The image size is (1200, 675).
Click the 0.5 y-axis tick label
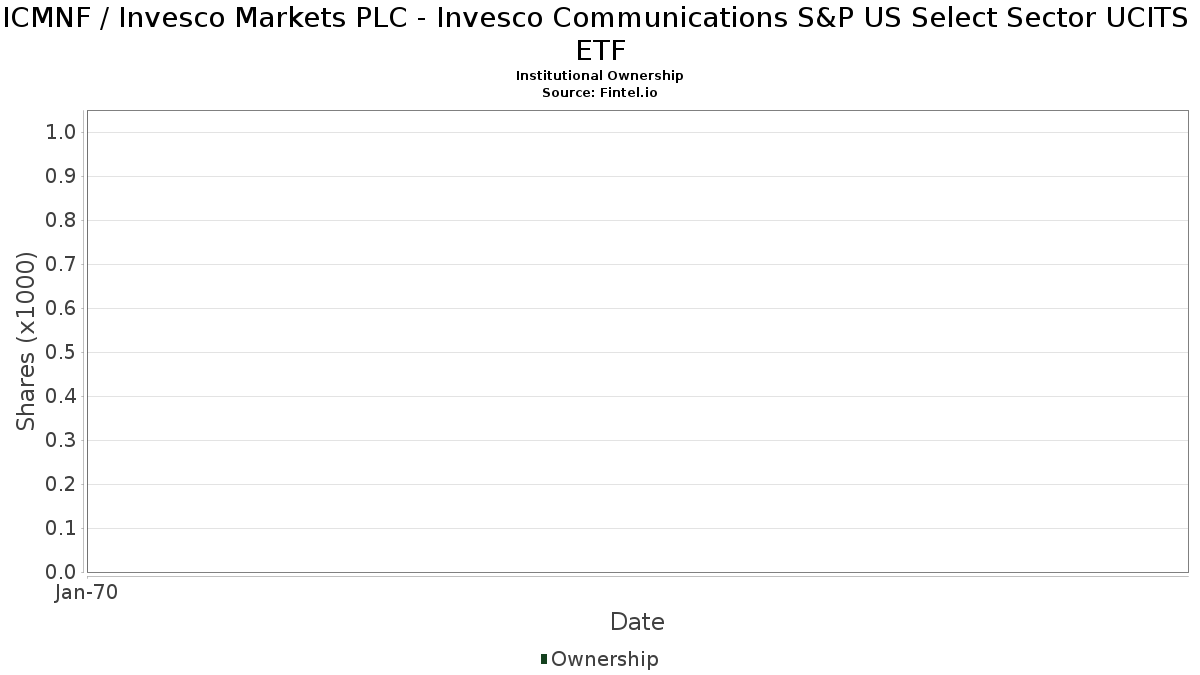(x=62, y=353)
